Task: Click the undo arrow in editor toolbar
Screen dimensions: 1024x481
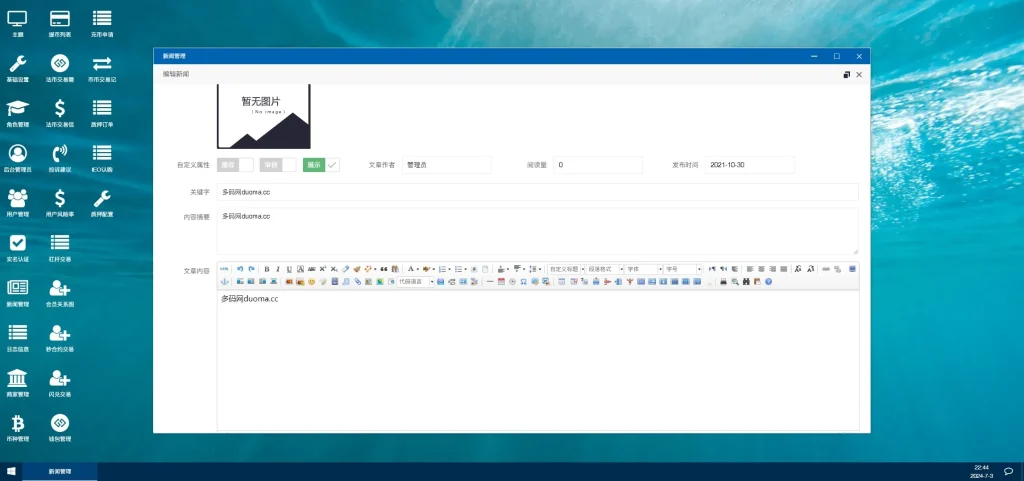Action: [x=240, y=269]
